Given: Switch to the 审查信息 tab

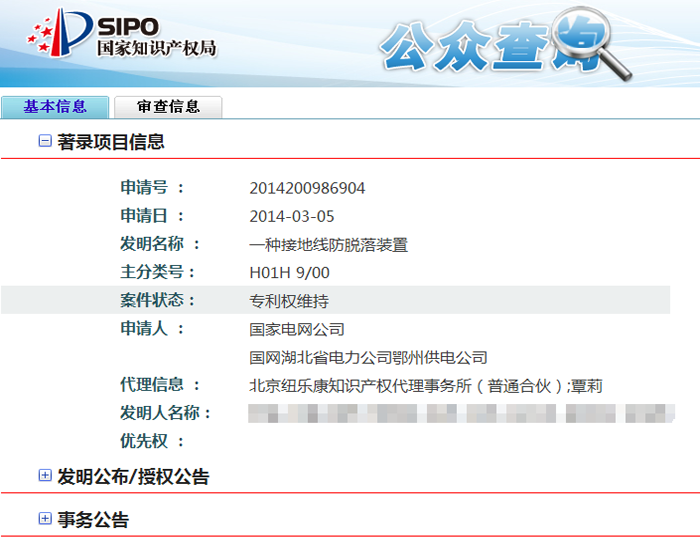Looking at the screenshot, I should 168,106.
